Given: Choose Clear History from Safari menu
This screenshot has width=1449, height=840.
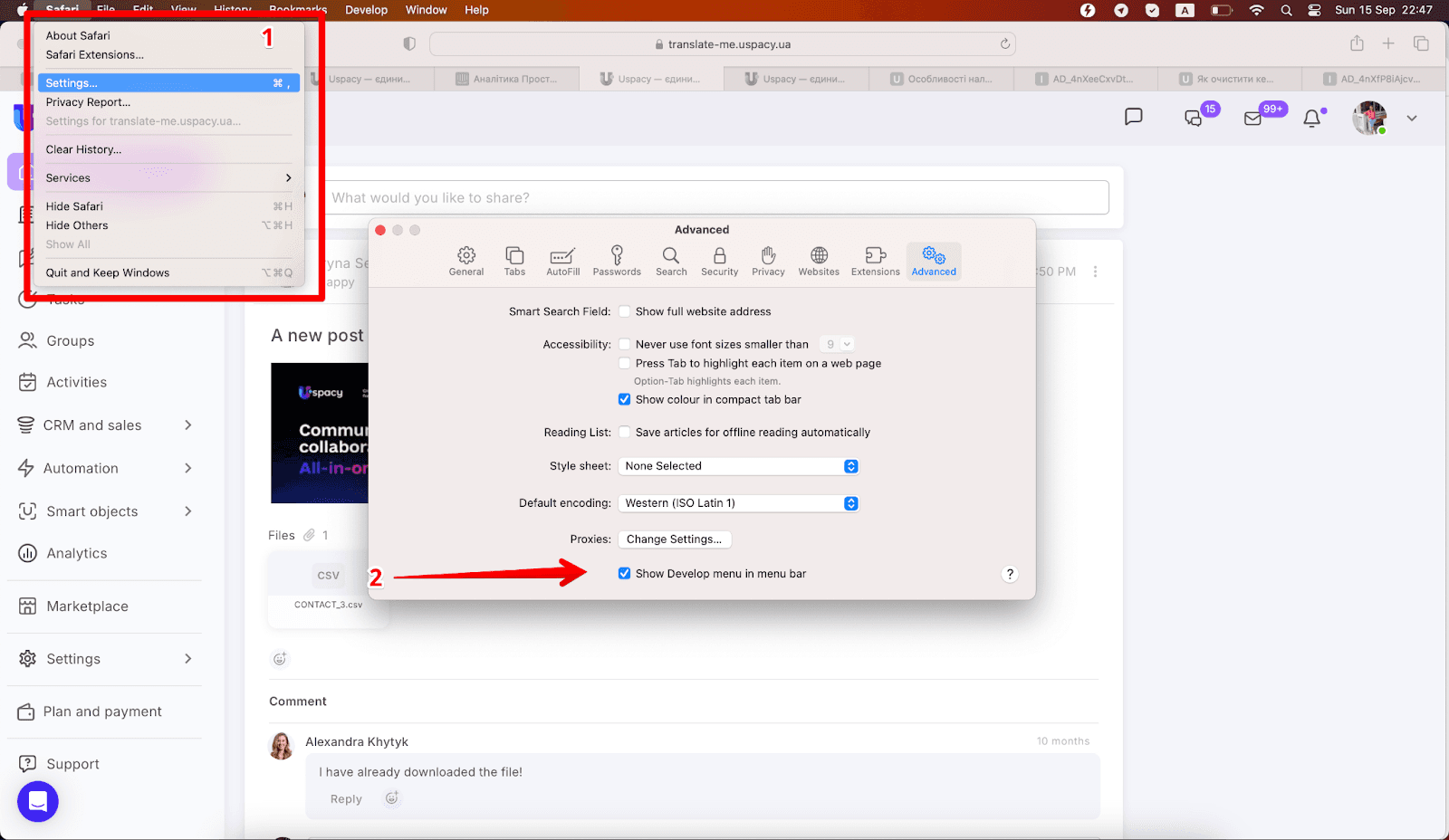Looking at the screenshot, I should click(83, 149).
